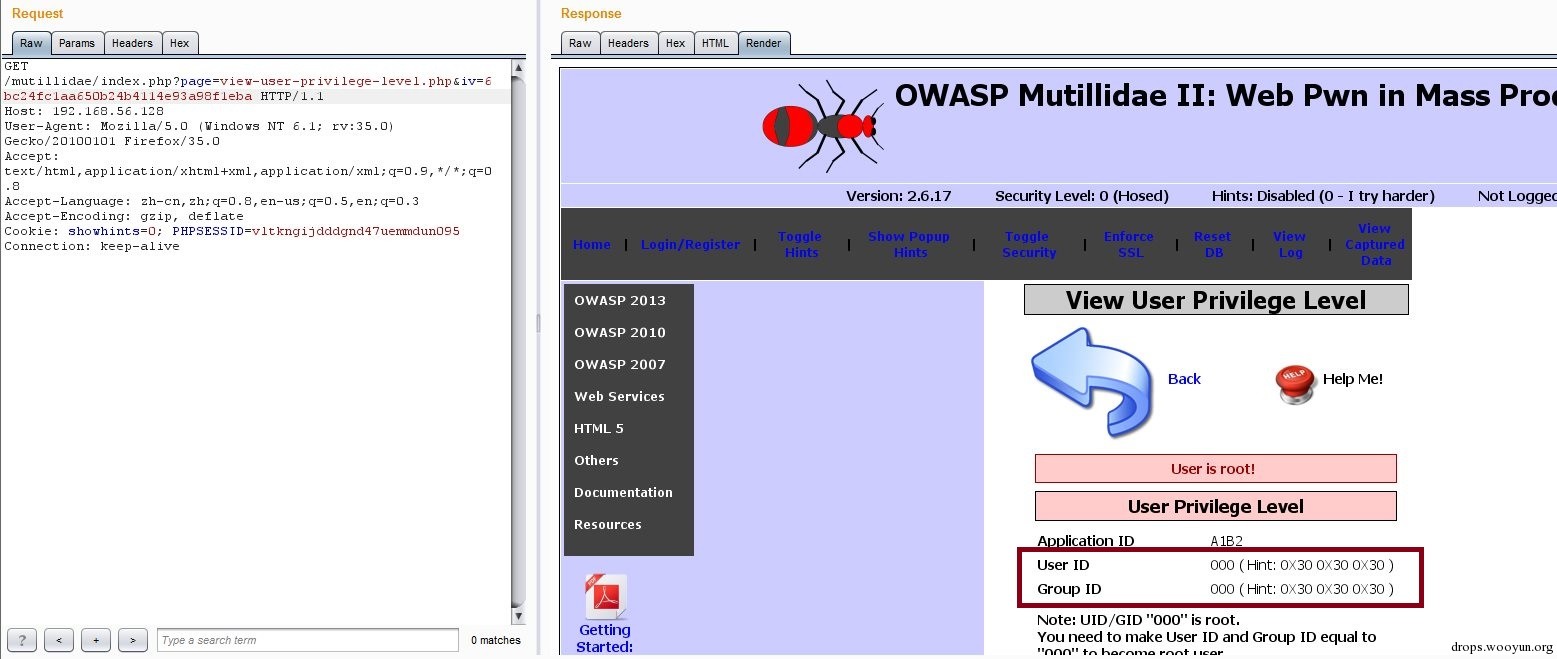Switch to the Response Raw tab

click(x=580, y=43)
